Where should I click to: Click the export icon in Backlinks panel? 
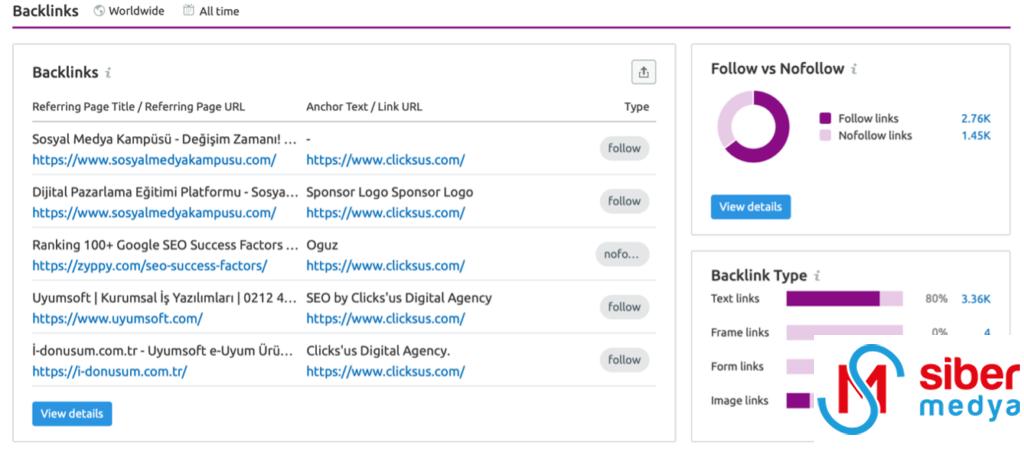pyautogui.click(x=643, y=72)
